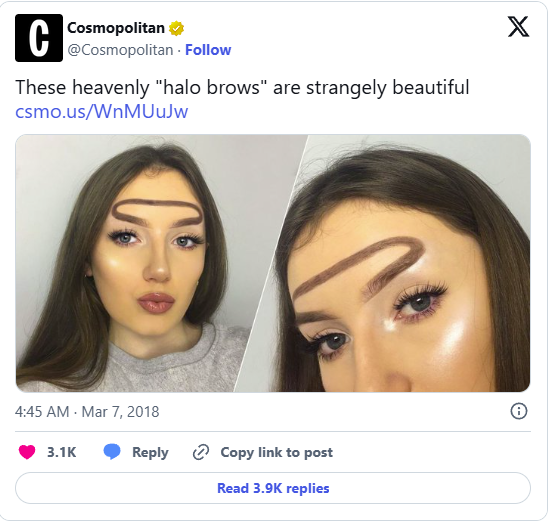548x523 pixels.
Task: Click the Reply text label
Action: pyautogui.click(x=150, y=452)
